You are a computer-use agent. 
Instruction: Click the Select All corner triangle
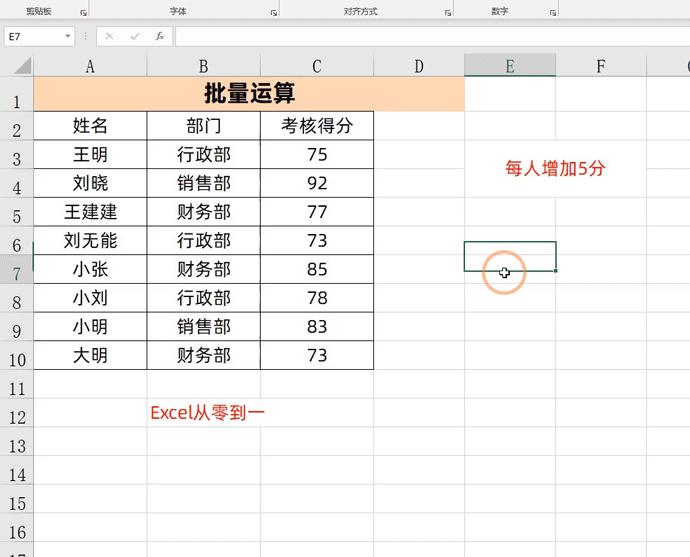[x=22, y=66]
